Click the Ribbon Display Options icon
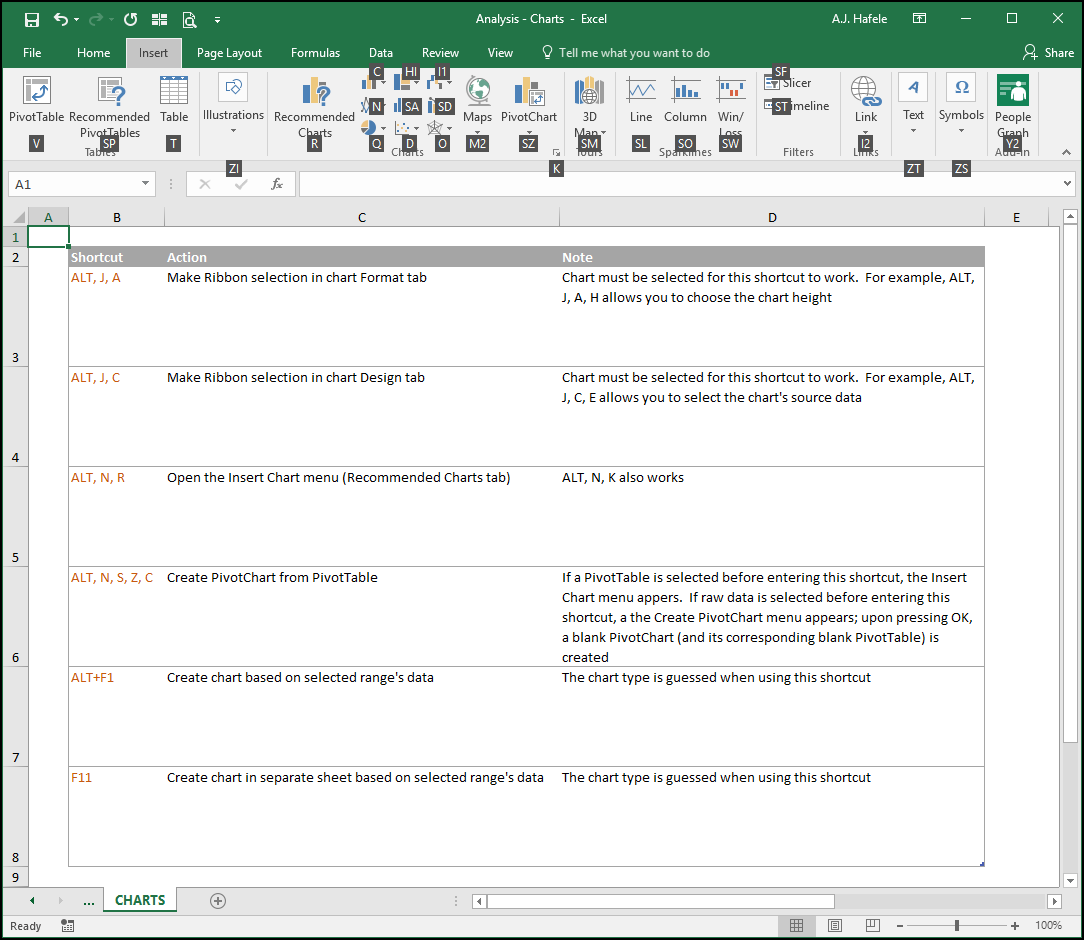Screen dimensions: 1084x940 tap(919, 19)
